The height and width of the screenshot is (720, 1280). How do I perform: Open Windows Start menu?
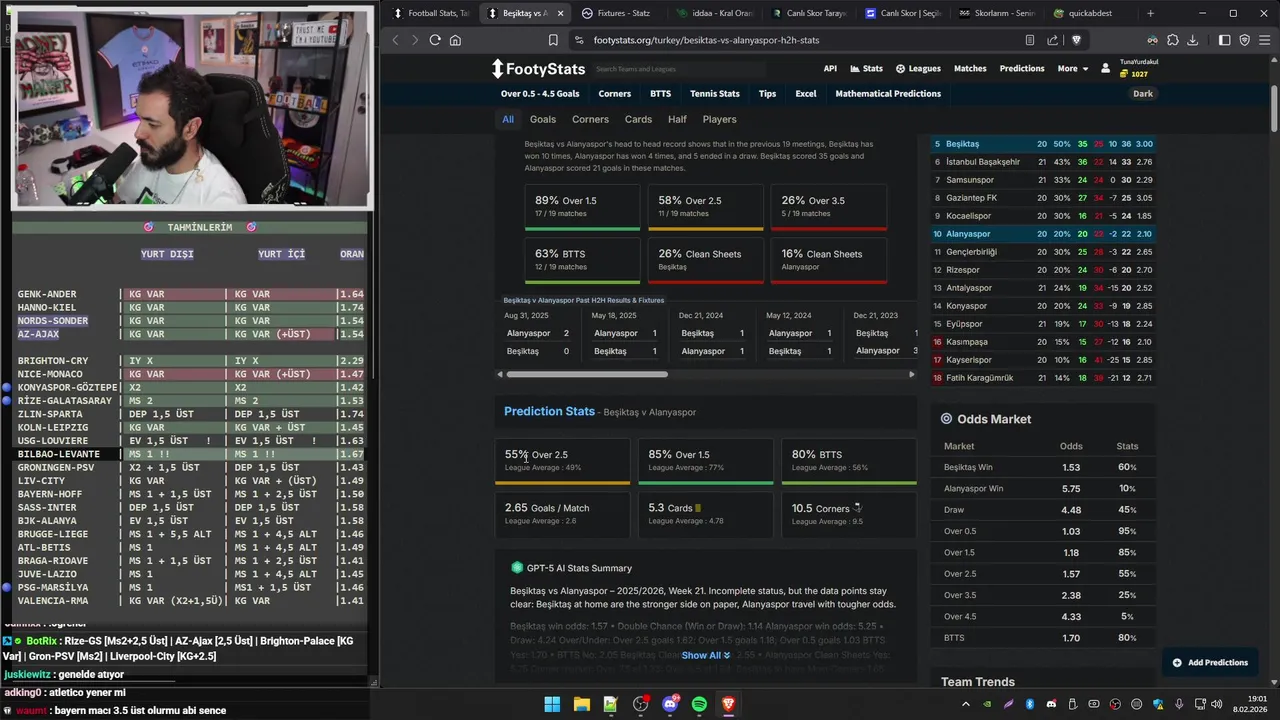coord(552,704)
